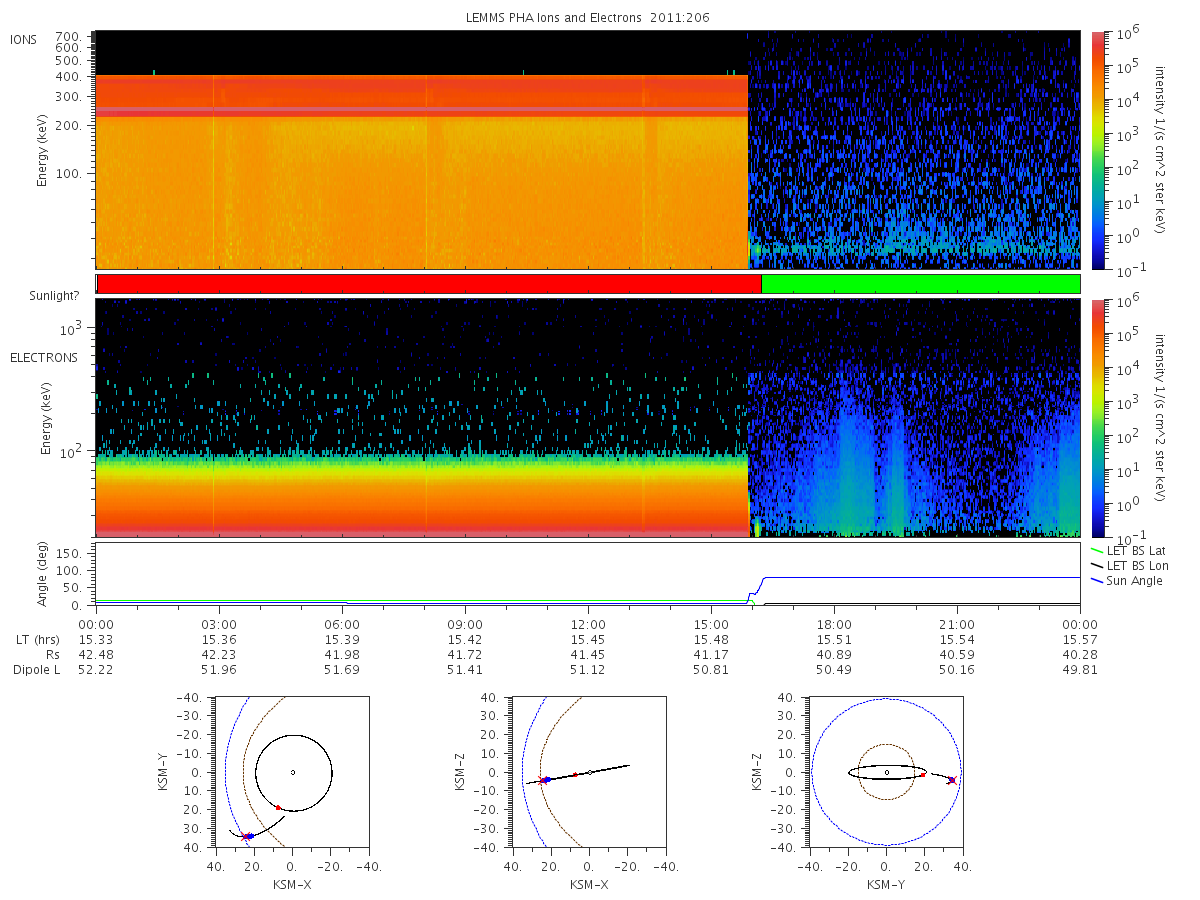Click the ELECTRONS panel label

(x=43, y=357)
